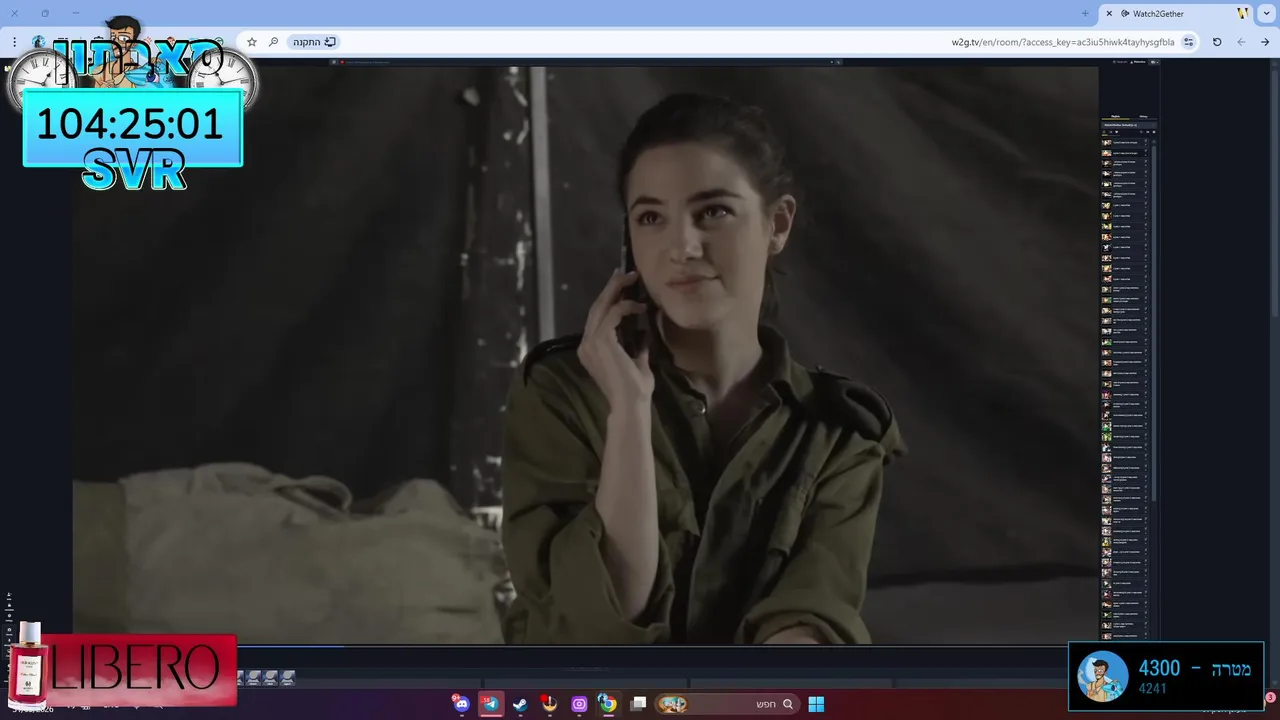Switch to Chrome in the taskbar

point(608,704)
